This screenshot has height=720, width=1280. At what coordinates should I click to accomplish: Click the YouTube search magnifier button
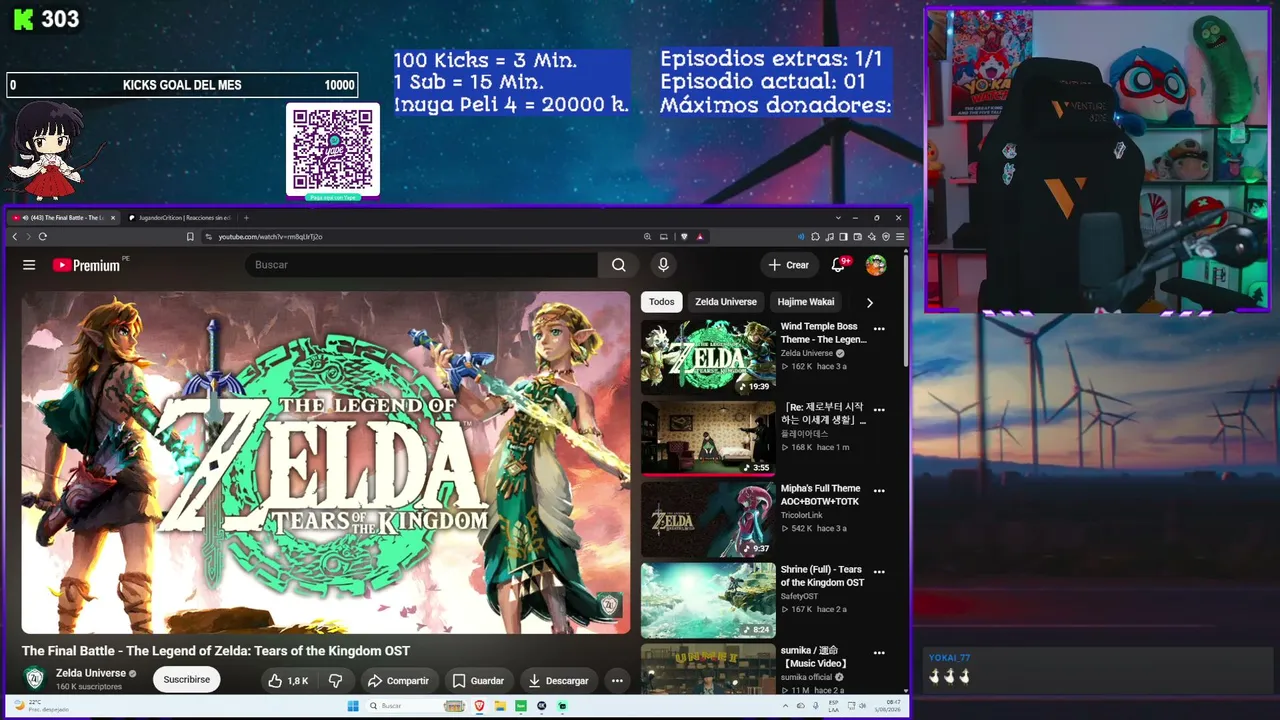(619, 265)
